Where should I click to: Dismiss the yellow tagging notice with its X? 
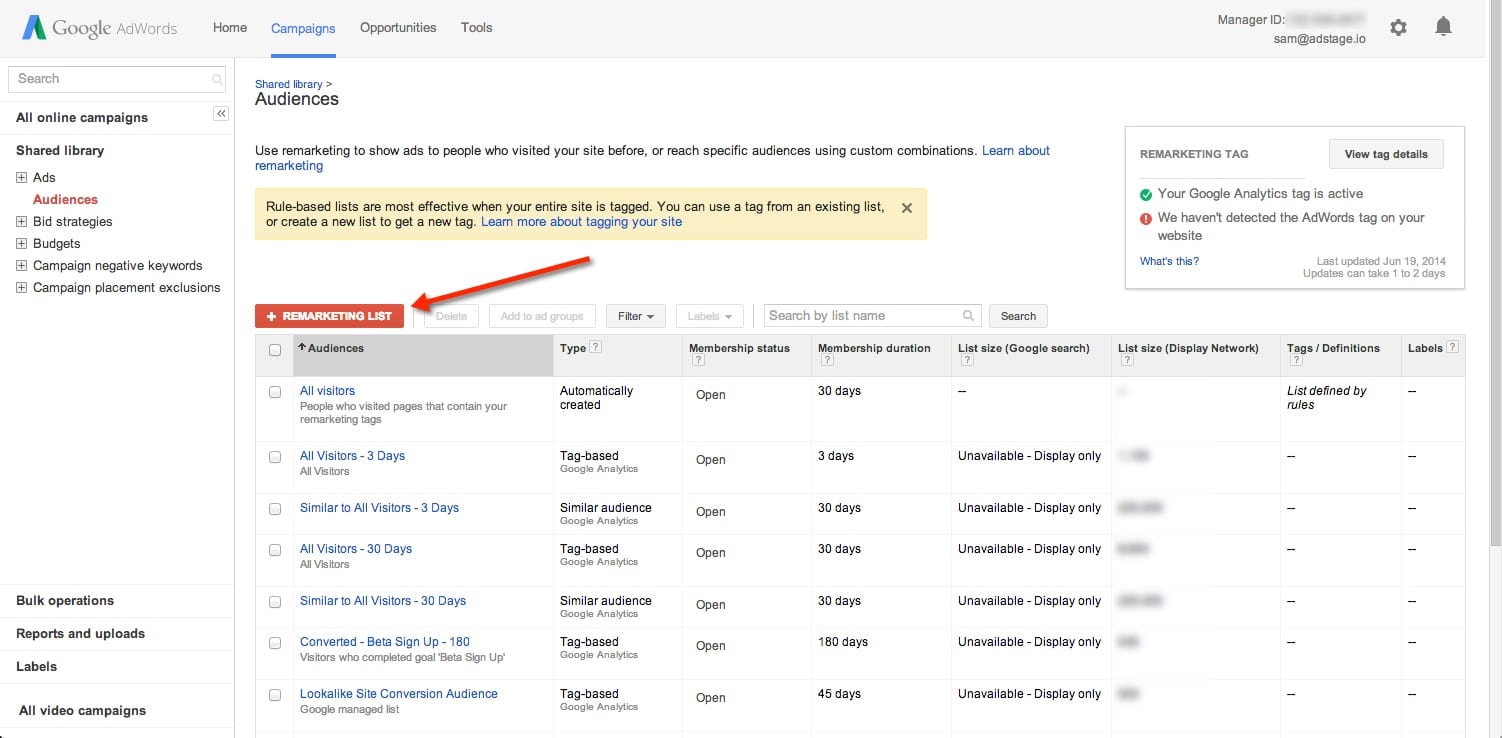906,208
